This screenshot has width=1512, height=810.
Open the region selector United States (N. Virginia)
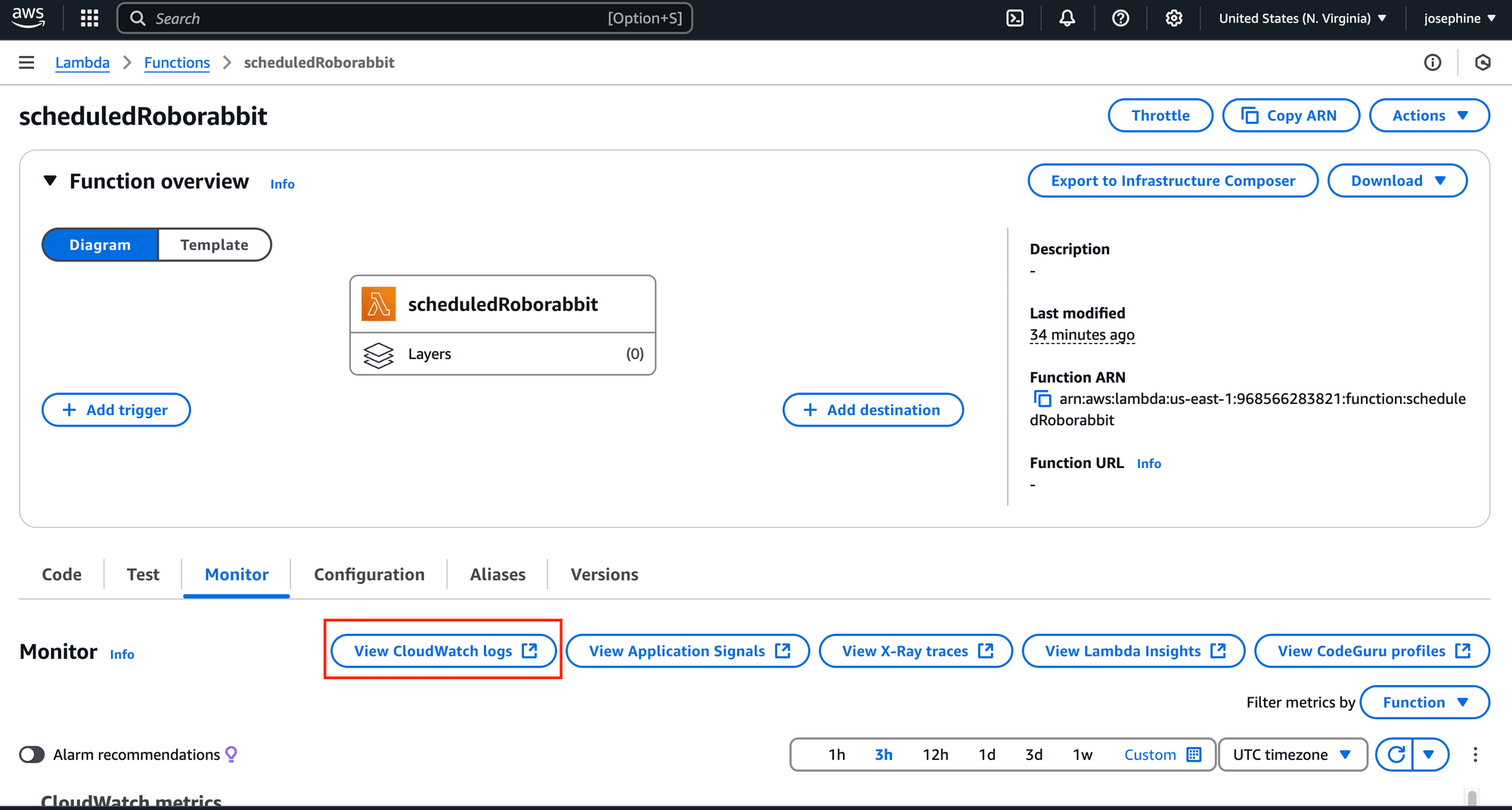[1303, 18]
